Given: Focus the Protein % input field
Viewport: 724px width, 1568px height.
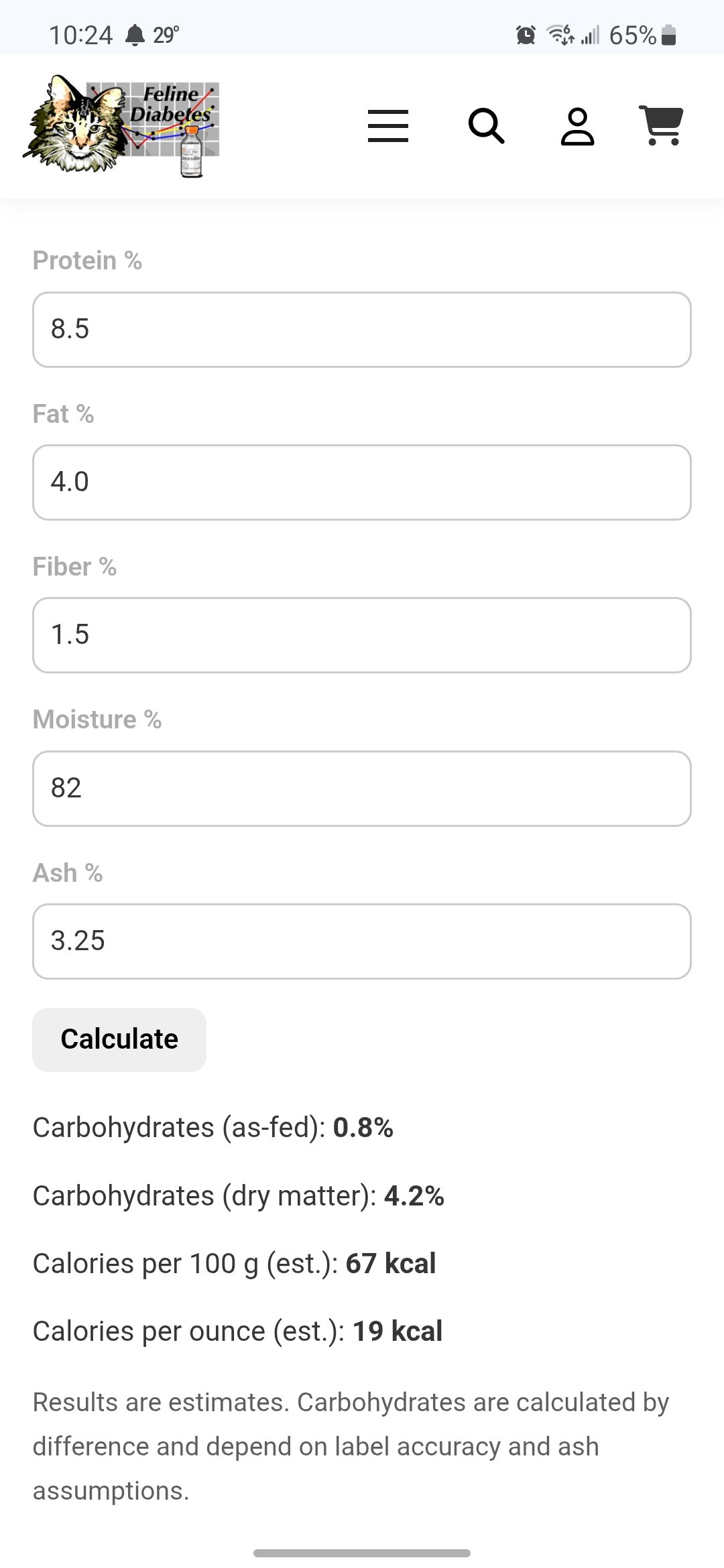Looking at the screenshot, I should pos(362,330).
